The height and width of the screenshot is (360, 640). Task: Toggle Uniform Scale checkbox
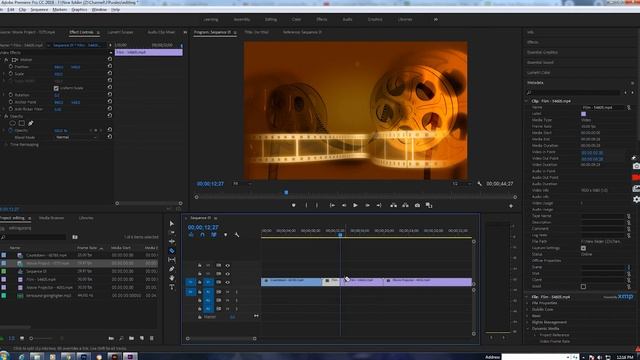(56, 88)
